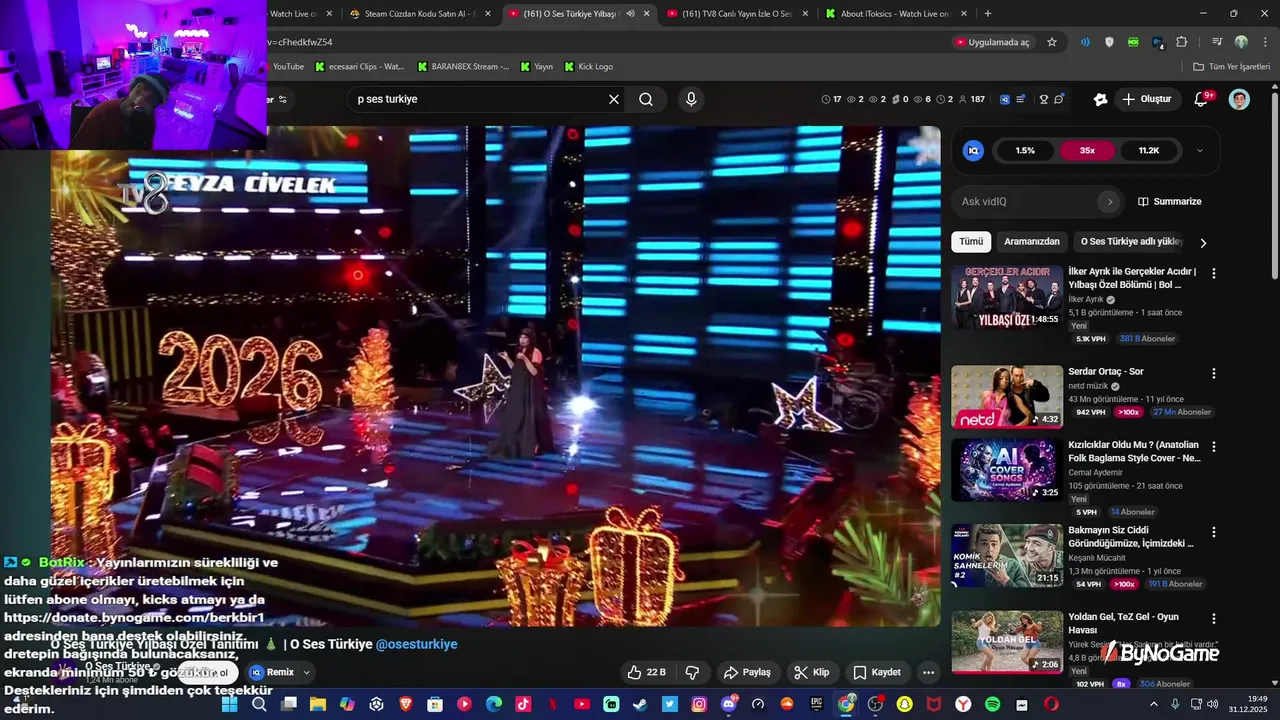
Task: Open the YouTube account avatar menu
Action: click(1239, 99)
